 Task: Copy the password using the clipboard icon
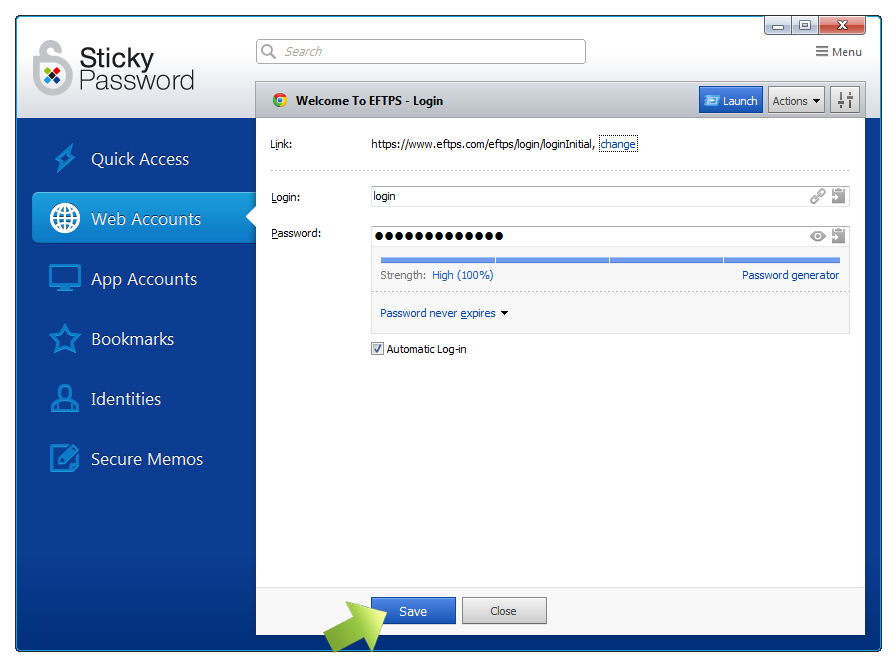pyautogui.click(x=838, y=236)
